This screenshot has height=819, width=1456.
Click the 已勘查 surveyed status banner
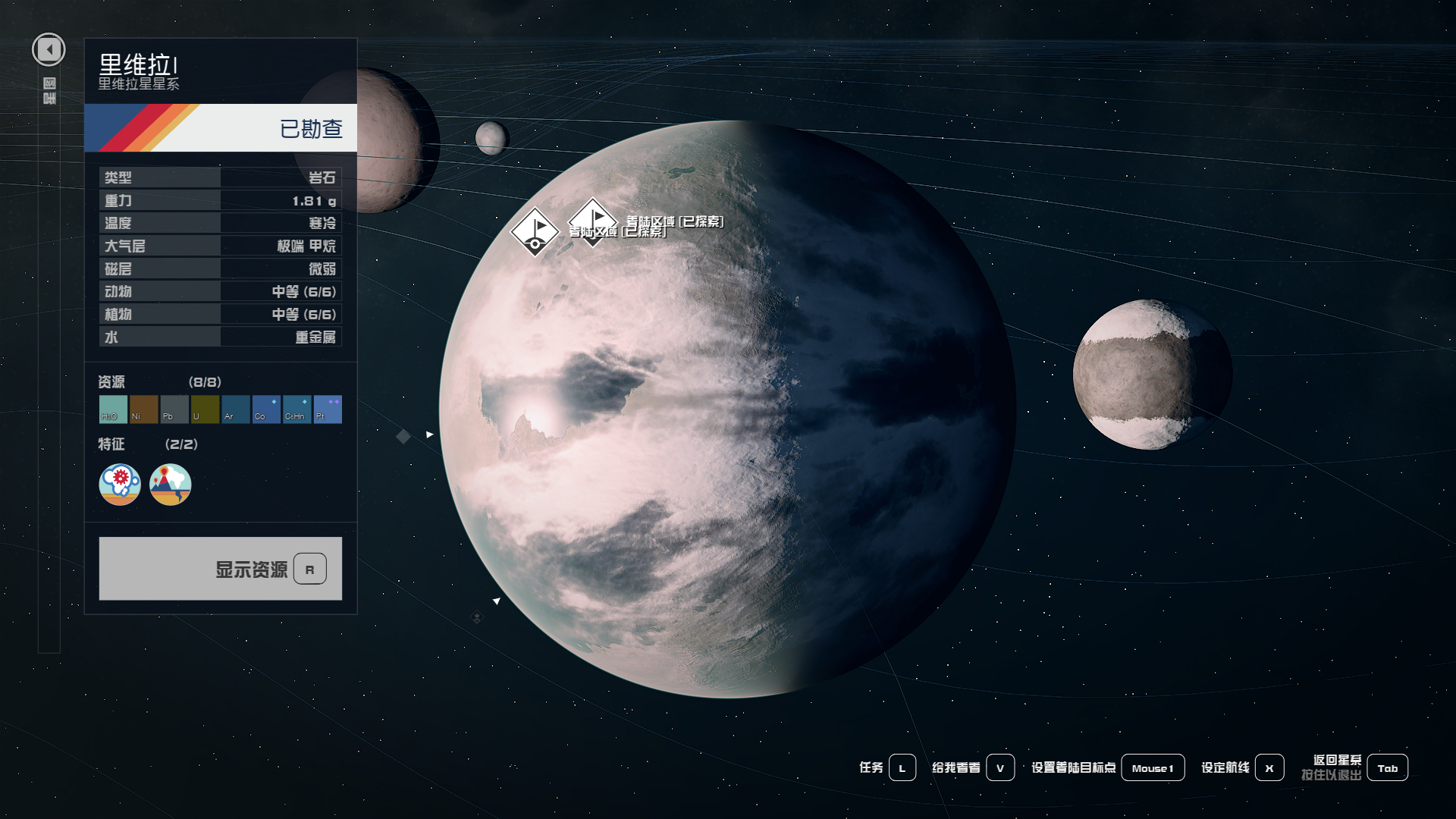coord(221,128)
